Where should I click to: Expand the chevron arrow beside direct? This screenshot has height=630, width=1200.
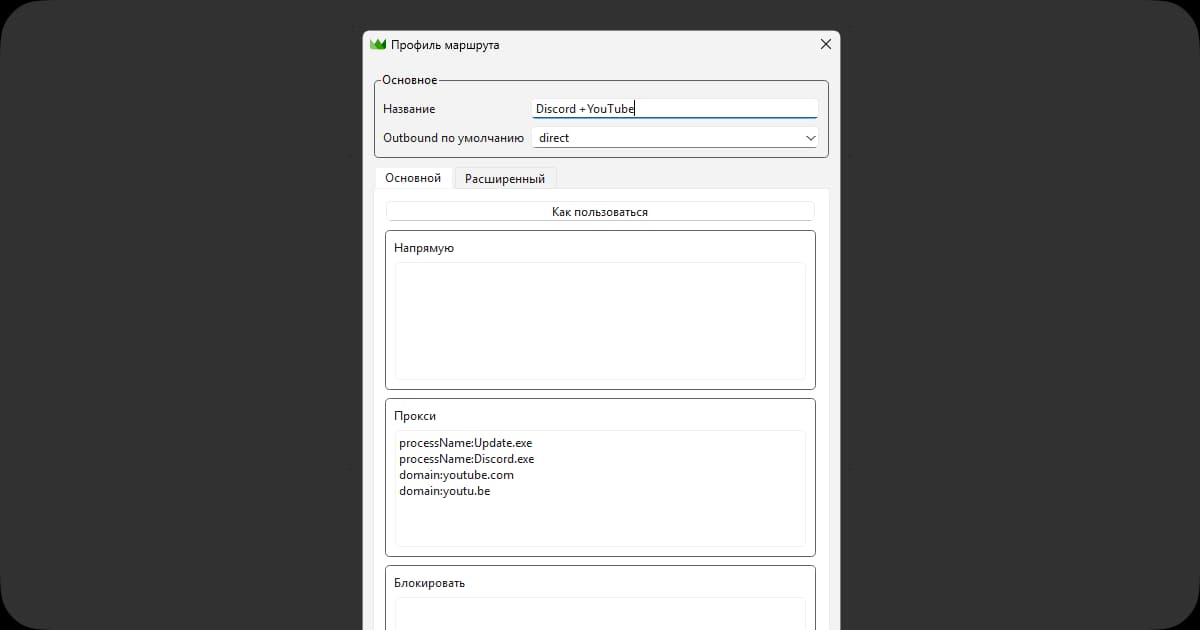coord(810,138)
